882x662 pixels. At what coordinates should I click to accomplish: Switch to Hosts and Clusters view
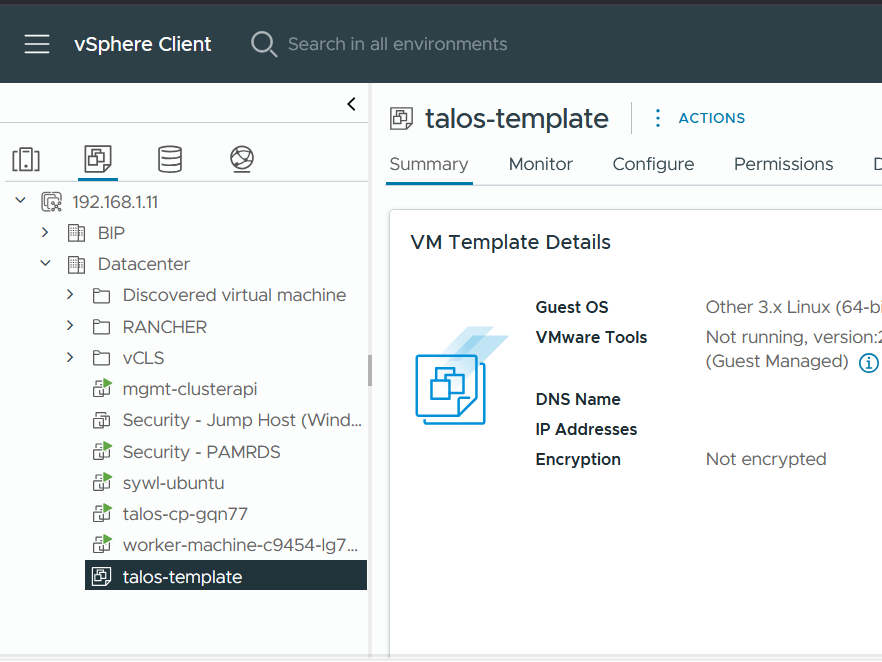(26, 159)
